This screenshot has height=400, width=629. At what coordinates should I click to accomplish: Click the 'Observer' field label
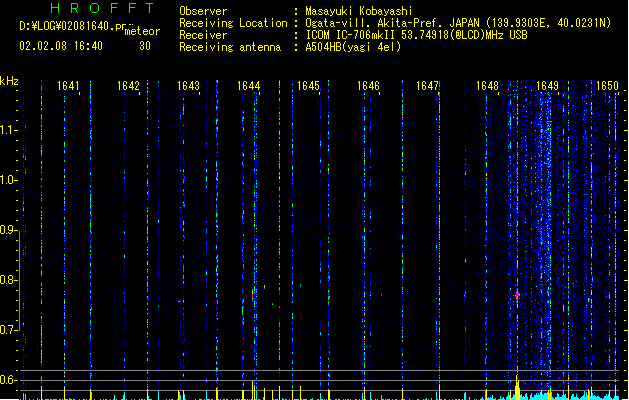pyautogui.click(x=203, y=11)
